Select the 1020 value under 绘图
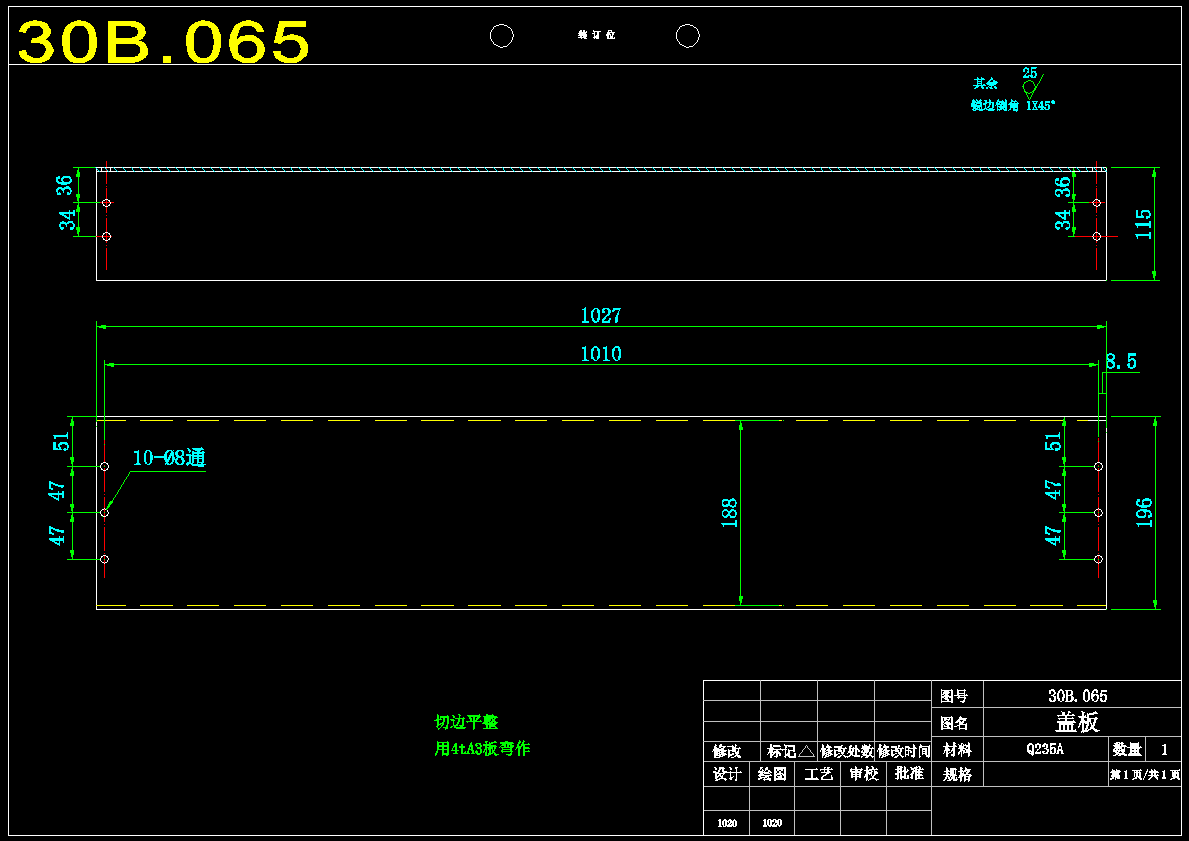The height and width of the screenshot is (841, 1189). pyautogui.click(x=772, y=824)
